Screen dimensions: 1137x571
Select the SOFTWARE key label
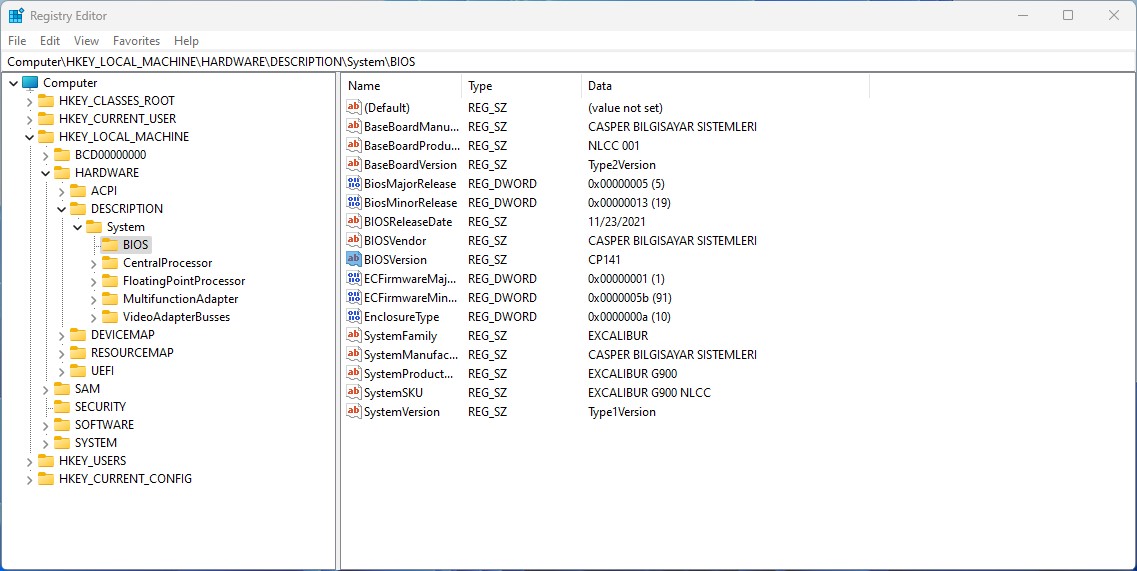point(104,424)
